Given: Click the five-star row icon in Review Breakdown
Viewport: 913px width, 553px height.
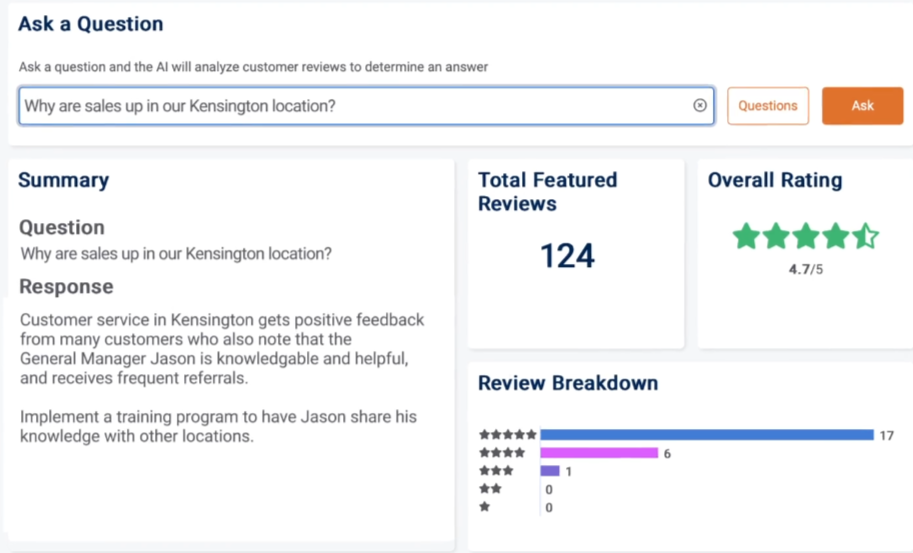Looking at the screenshot, I should coord(508,435).
